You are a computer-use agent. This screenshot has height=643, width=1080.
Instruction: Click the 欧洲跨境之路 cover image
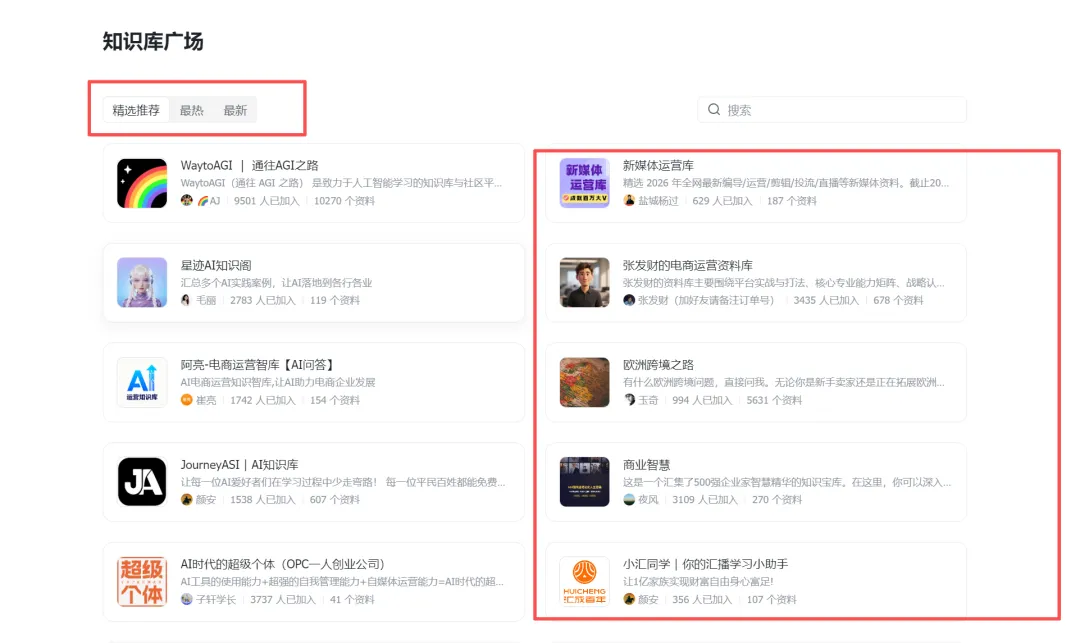[584, 382]
